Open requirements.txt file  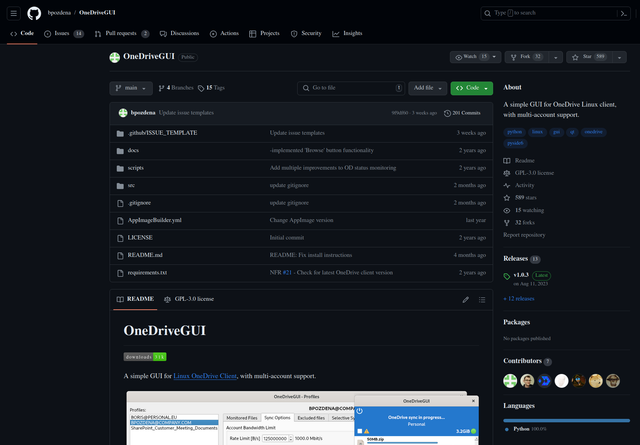click(147, 273)
